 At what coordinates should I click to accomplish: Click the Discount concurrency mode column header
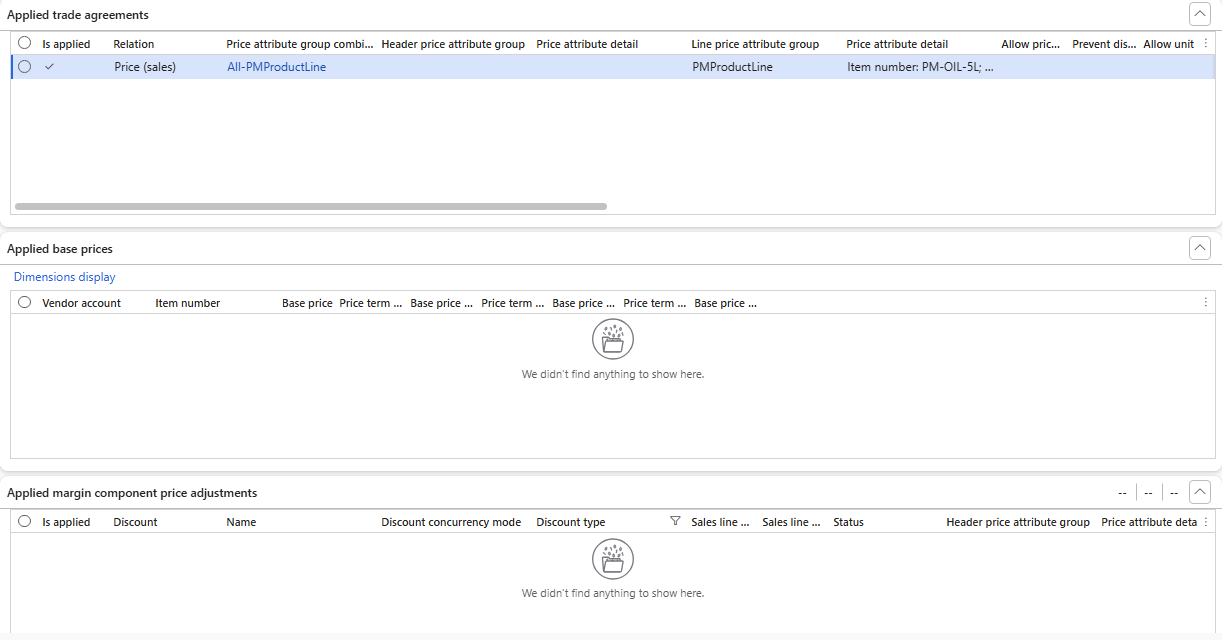451,522
